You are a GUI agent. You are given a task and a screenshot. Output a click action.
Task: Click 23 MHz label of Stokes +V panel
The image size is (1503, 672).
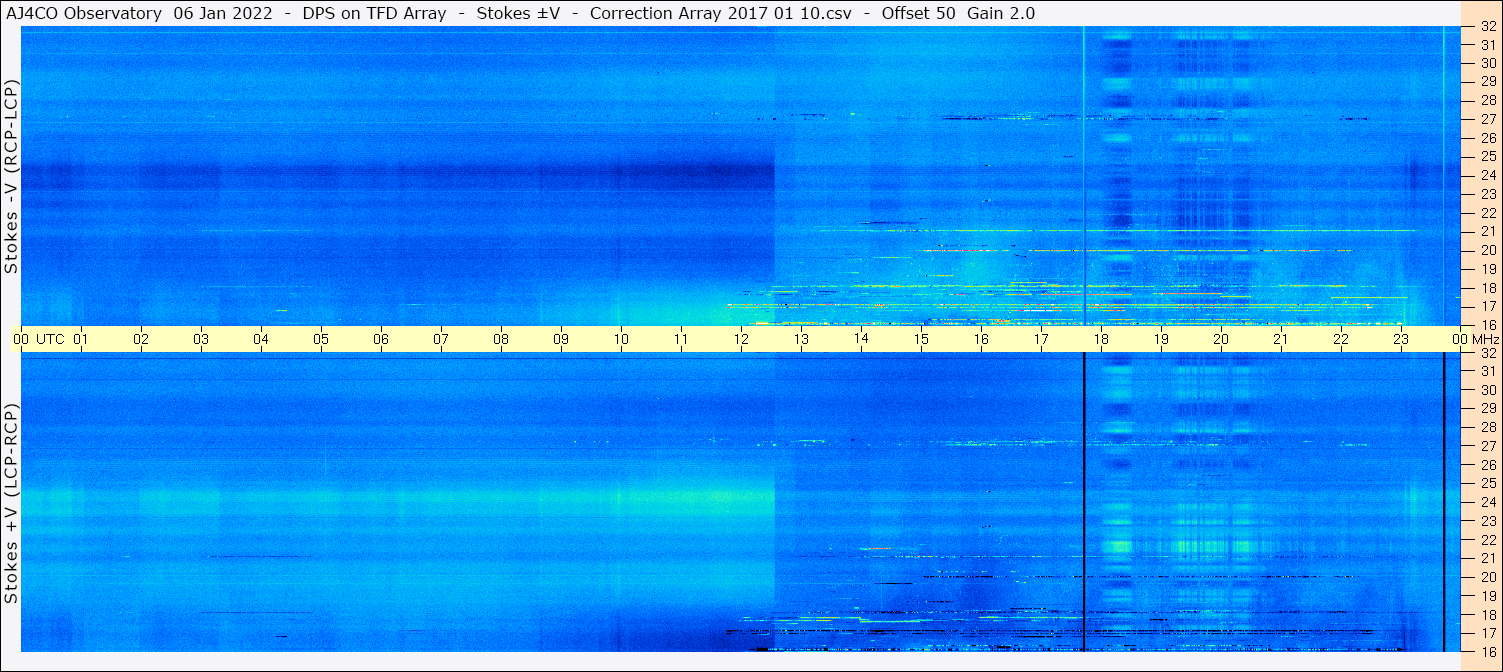click(1488, 521)
